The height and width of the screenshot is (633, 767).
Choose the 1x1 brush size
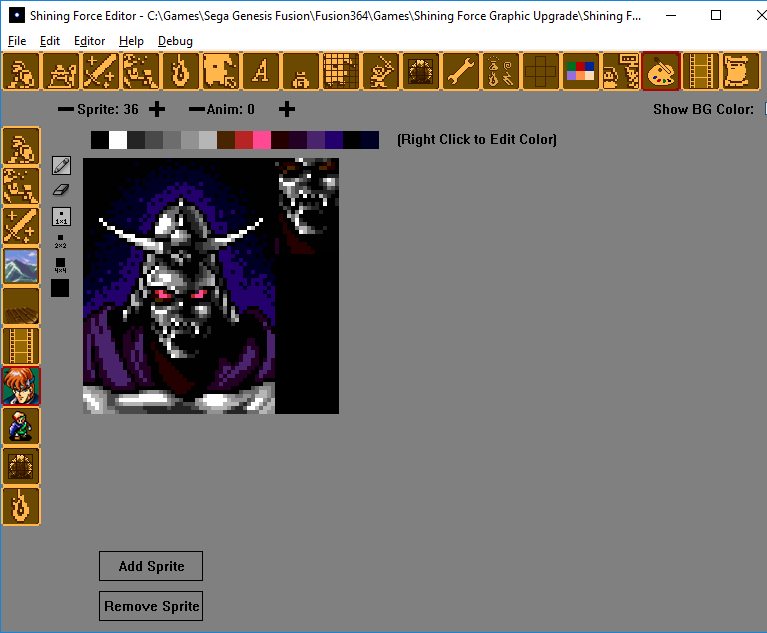click(x=62, y=216)
